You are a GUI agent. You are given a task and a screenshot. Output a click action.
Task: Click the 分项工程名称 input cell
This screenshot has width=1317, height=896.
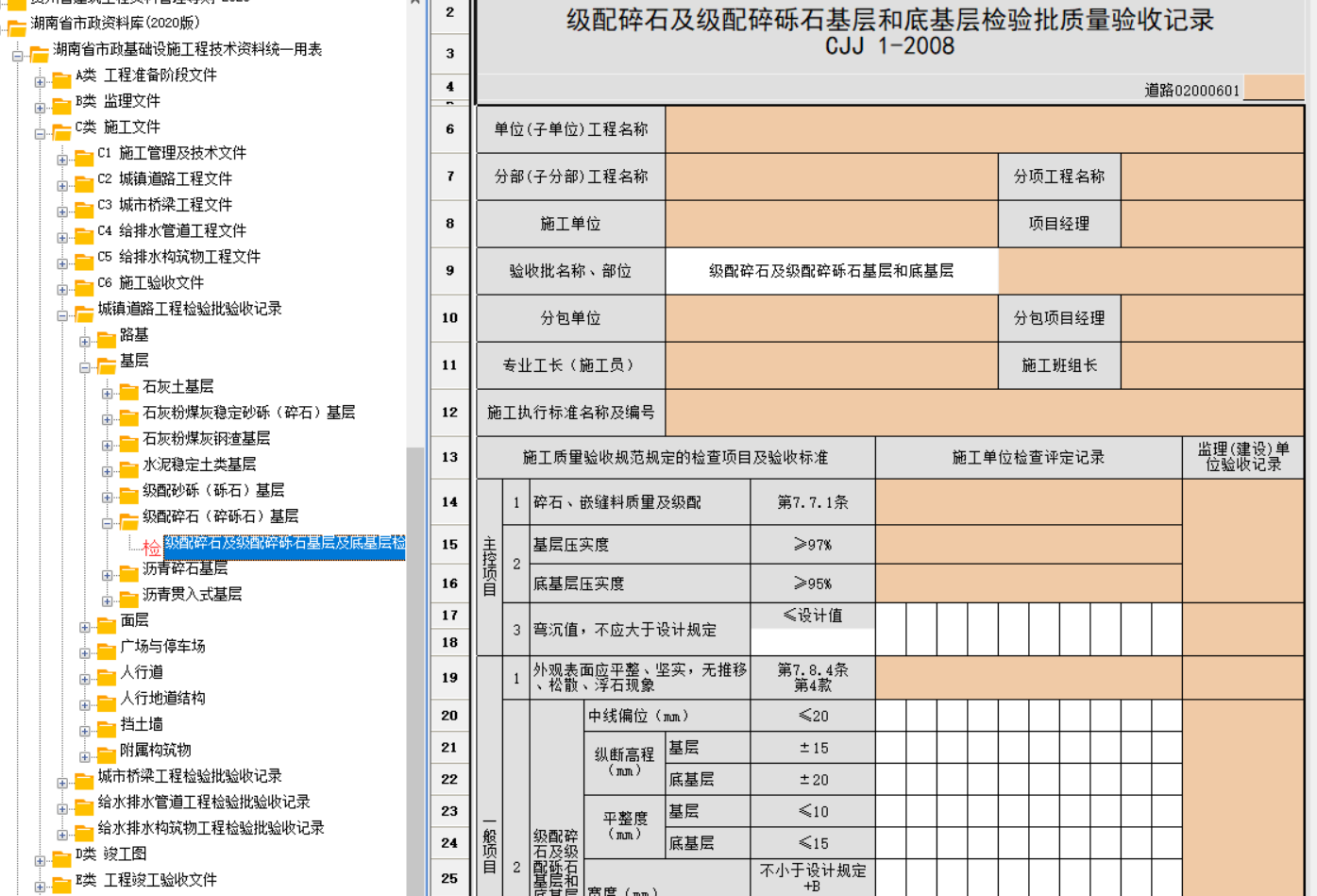pos(1212,177)
